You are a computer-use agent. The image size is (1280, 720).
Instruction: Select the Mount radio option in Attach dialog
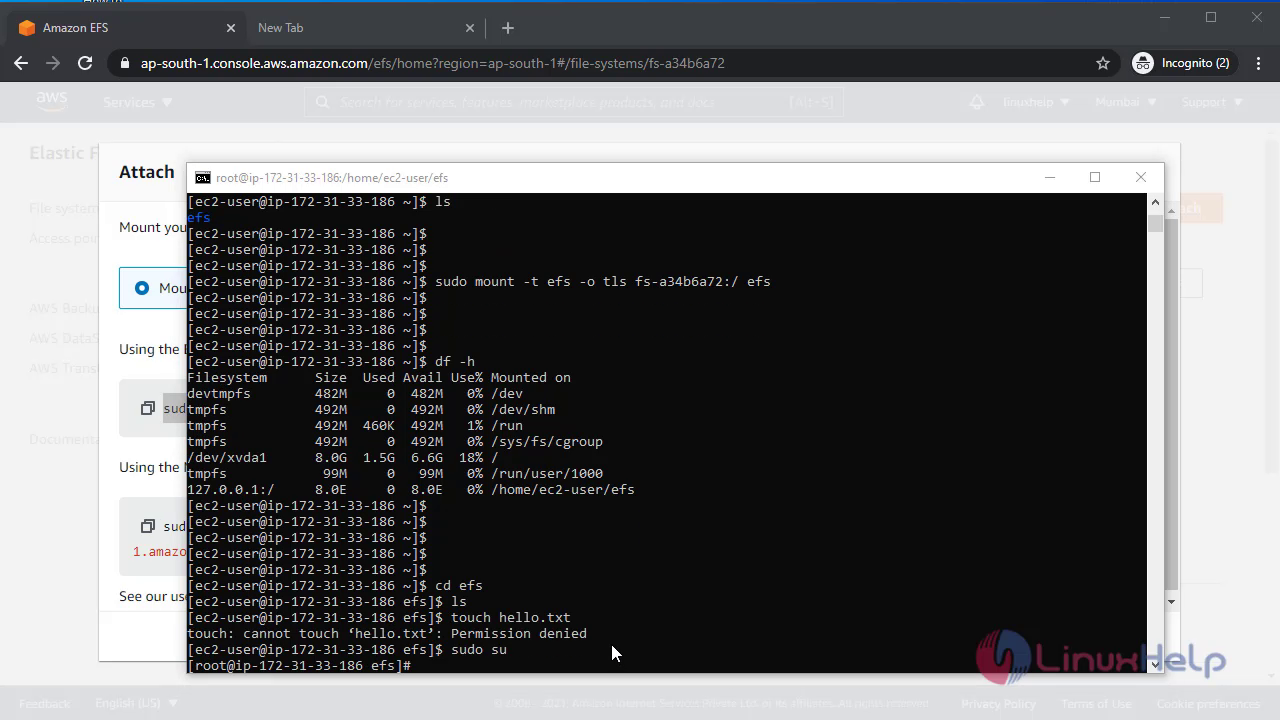[142, 288]
